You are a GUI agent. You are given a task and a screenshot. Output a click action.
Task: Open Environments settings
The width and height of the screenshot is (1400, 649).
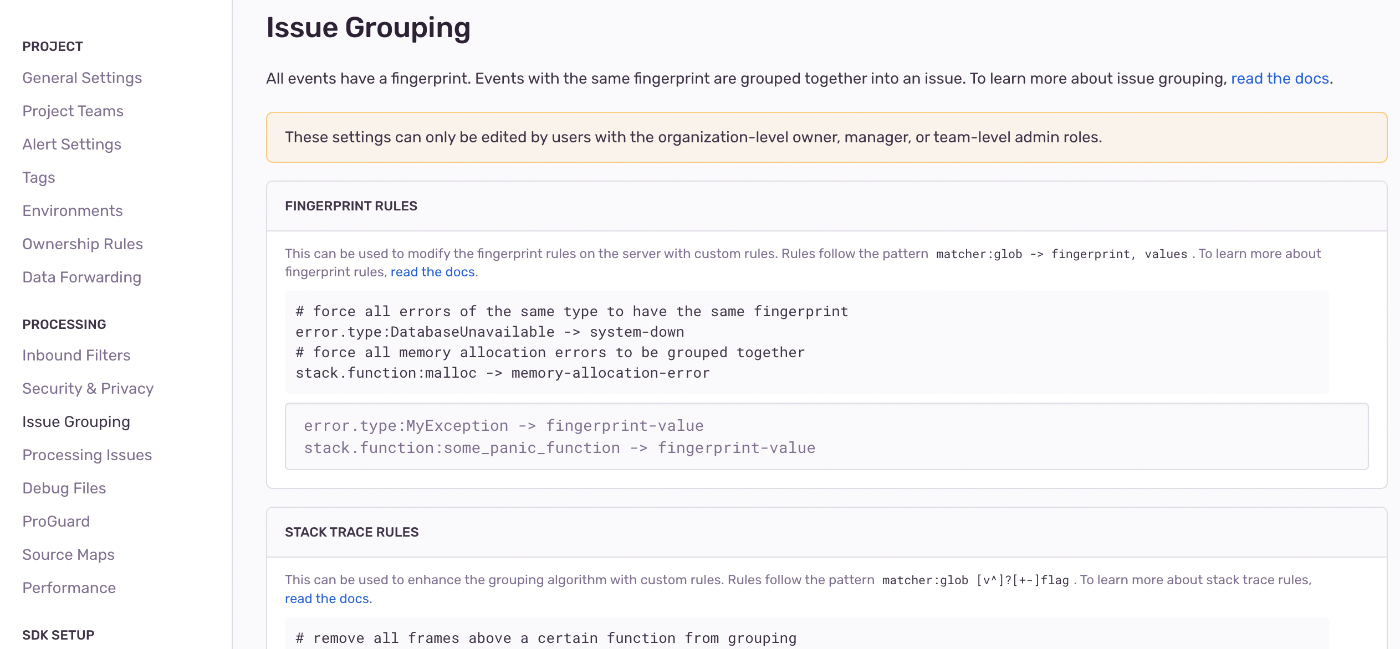click(73, 211)
